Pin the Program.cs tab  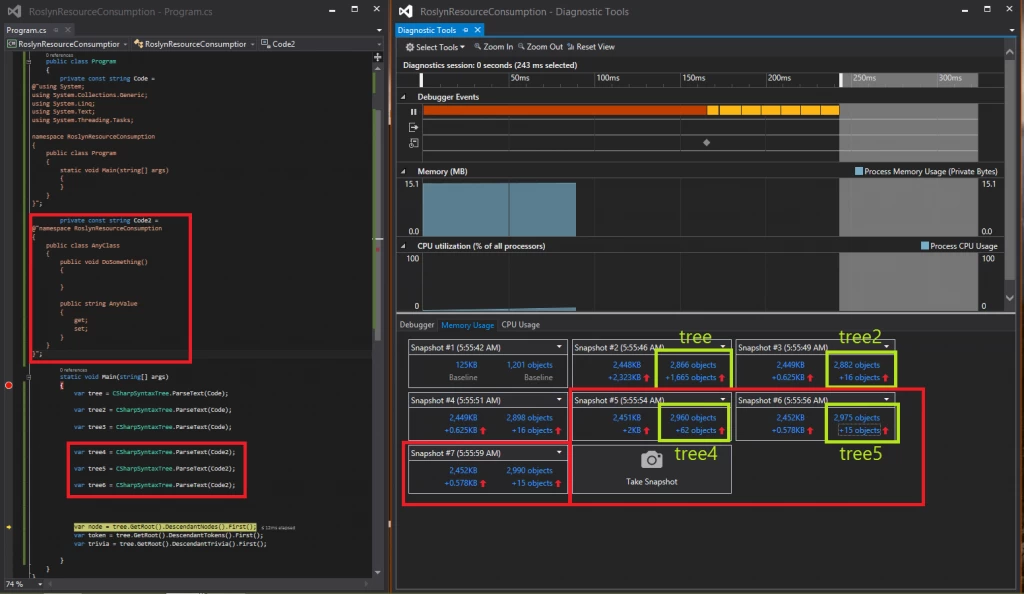56,30
